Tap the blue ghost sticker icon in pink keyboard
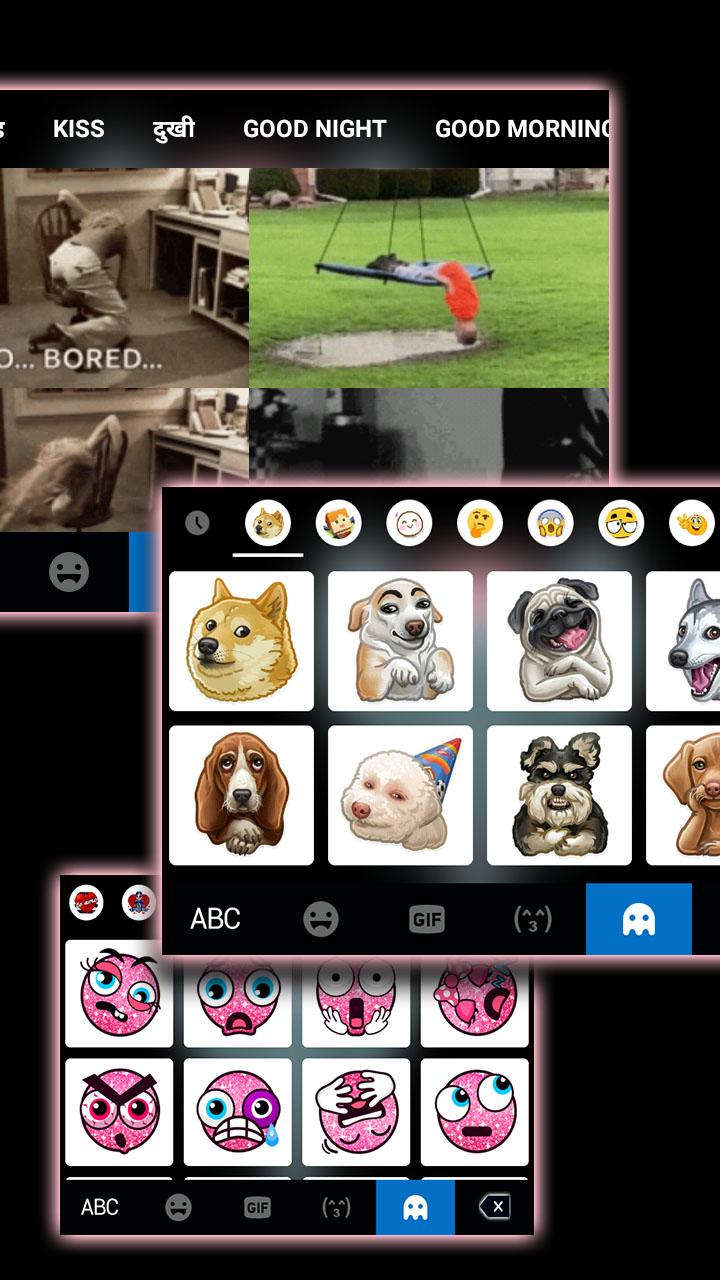Viewport: 720px width, 1280px height. [415, 1207]
